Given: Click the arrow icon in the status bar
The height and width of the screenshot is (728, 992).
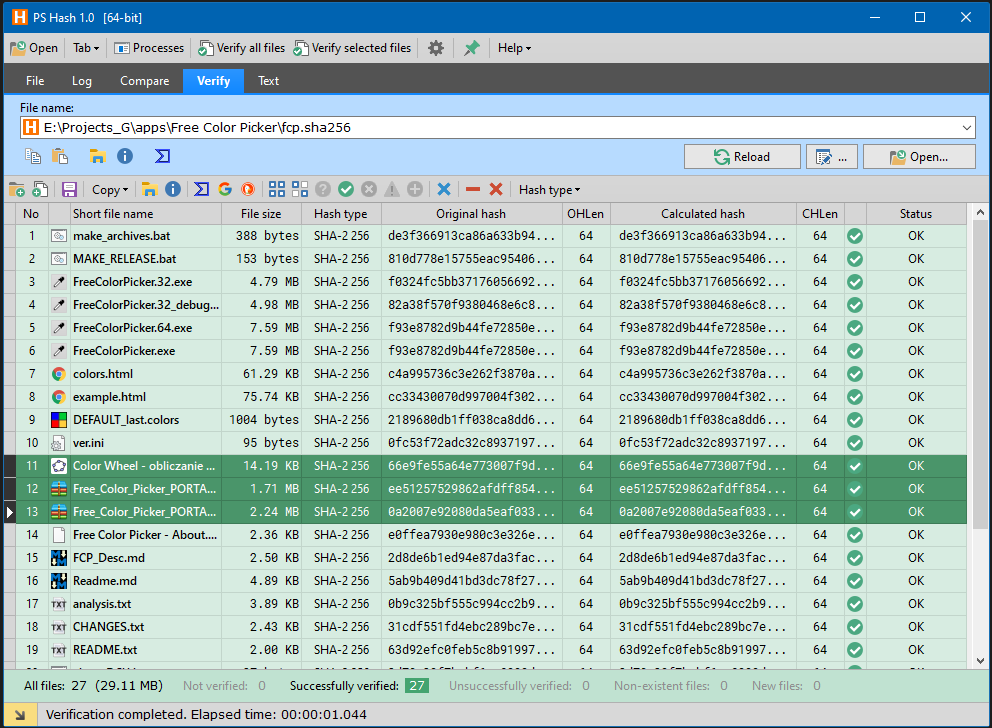Looking at the screenshot, I should (x=20, y=715).
